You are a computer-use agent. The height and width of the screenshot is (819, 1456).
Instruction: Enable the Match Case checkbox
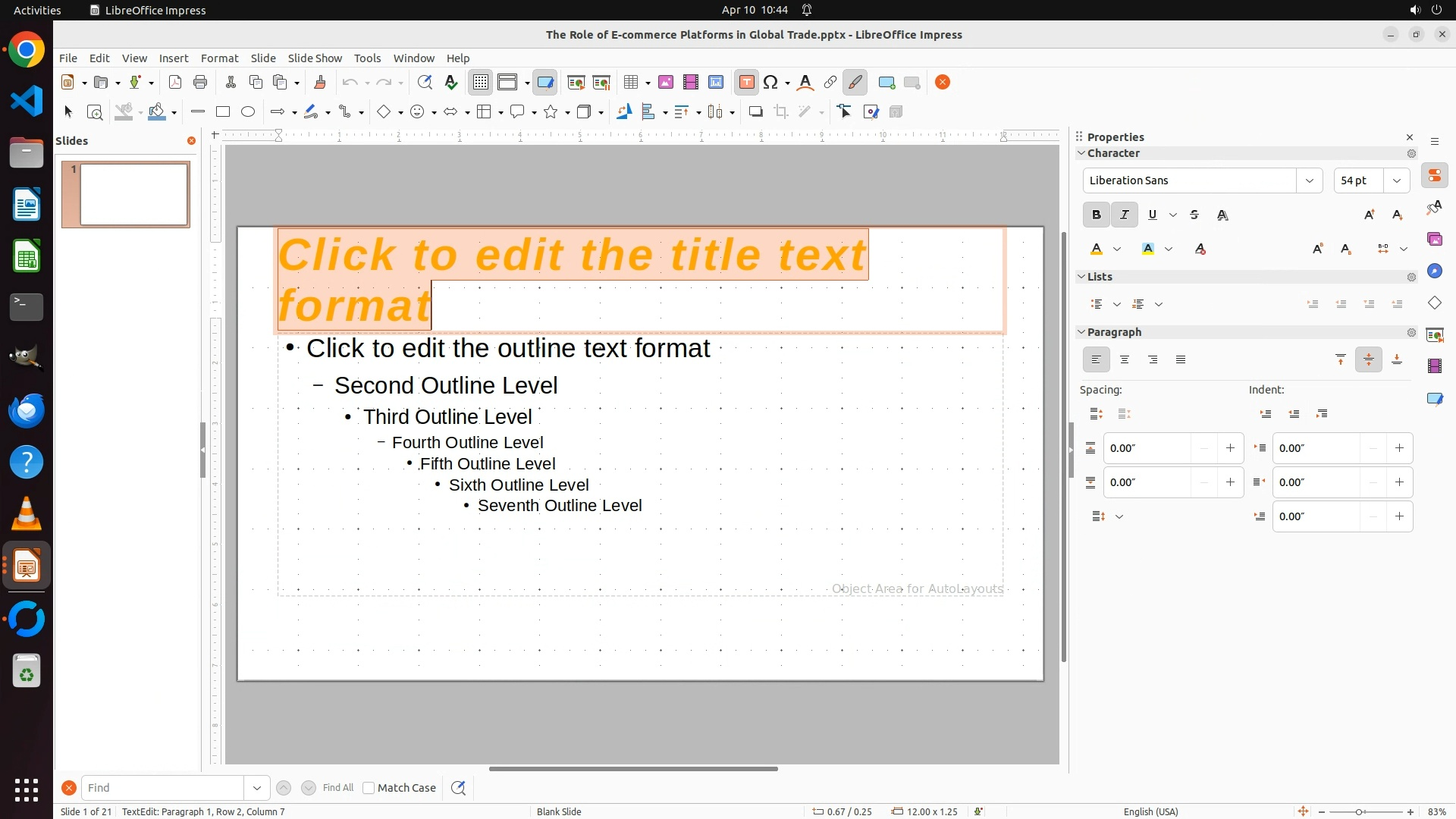[369, 788]
